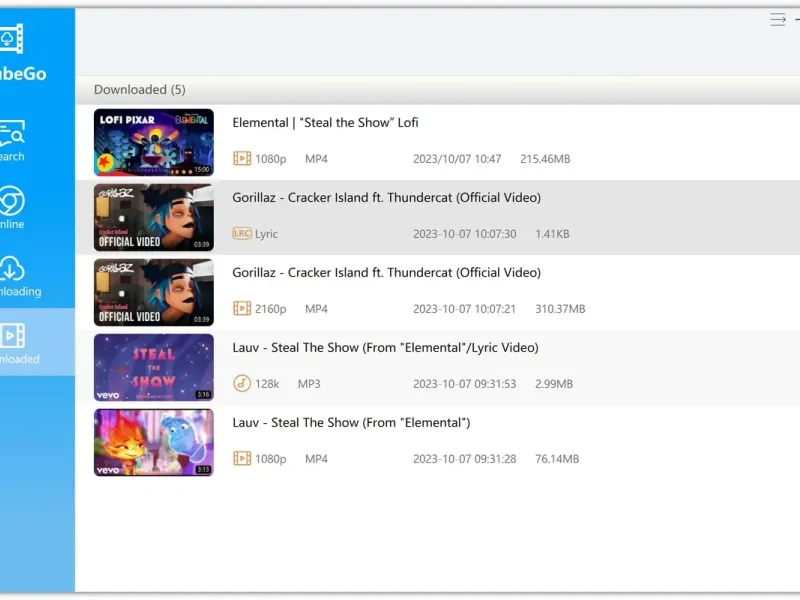Click the 215.46MB file size
This screenshot has width=800, height=600.
point(545,159)
